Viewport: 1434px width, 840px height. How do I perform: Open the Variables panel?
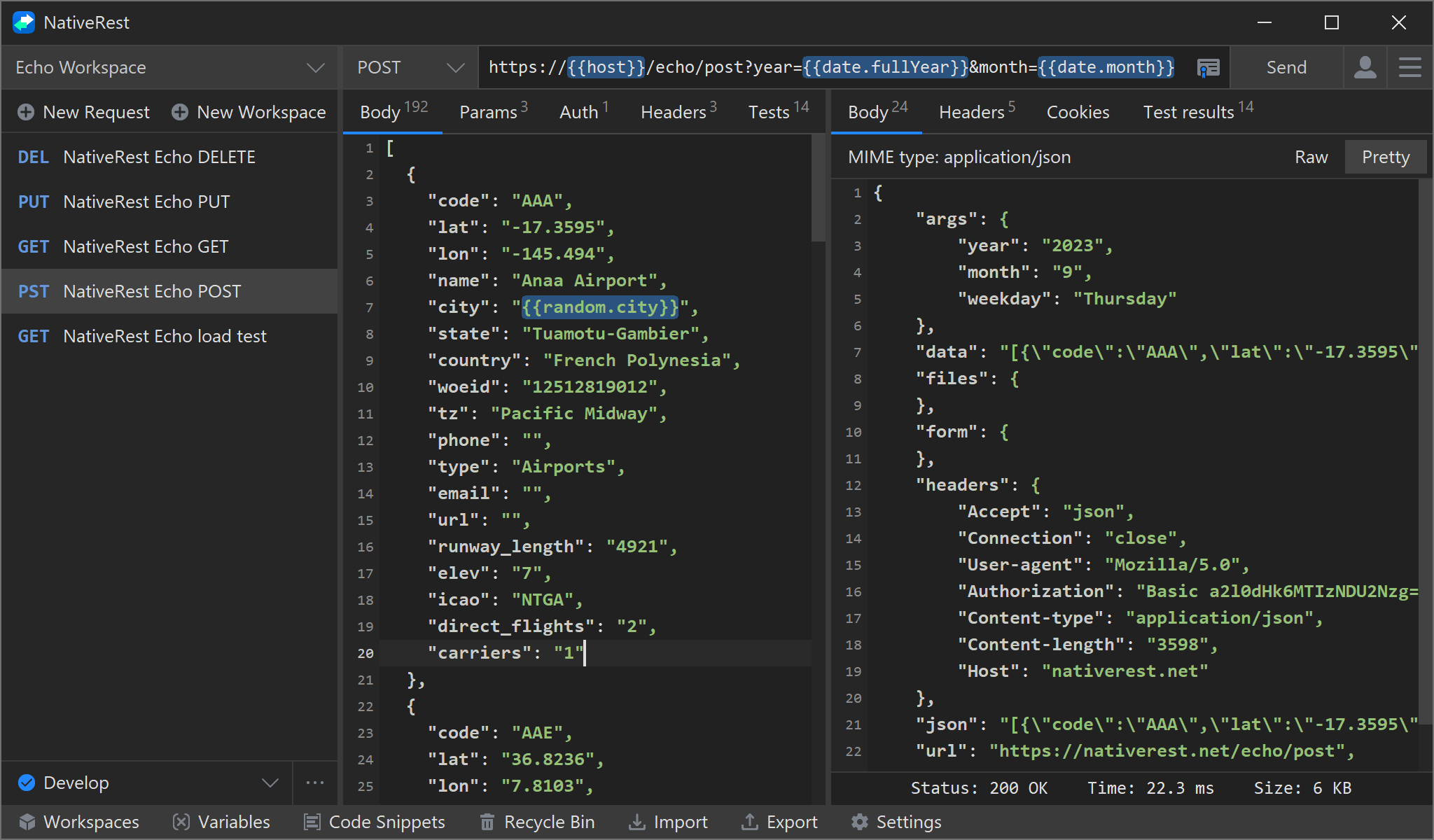point(221,822)
